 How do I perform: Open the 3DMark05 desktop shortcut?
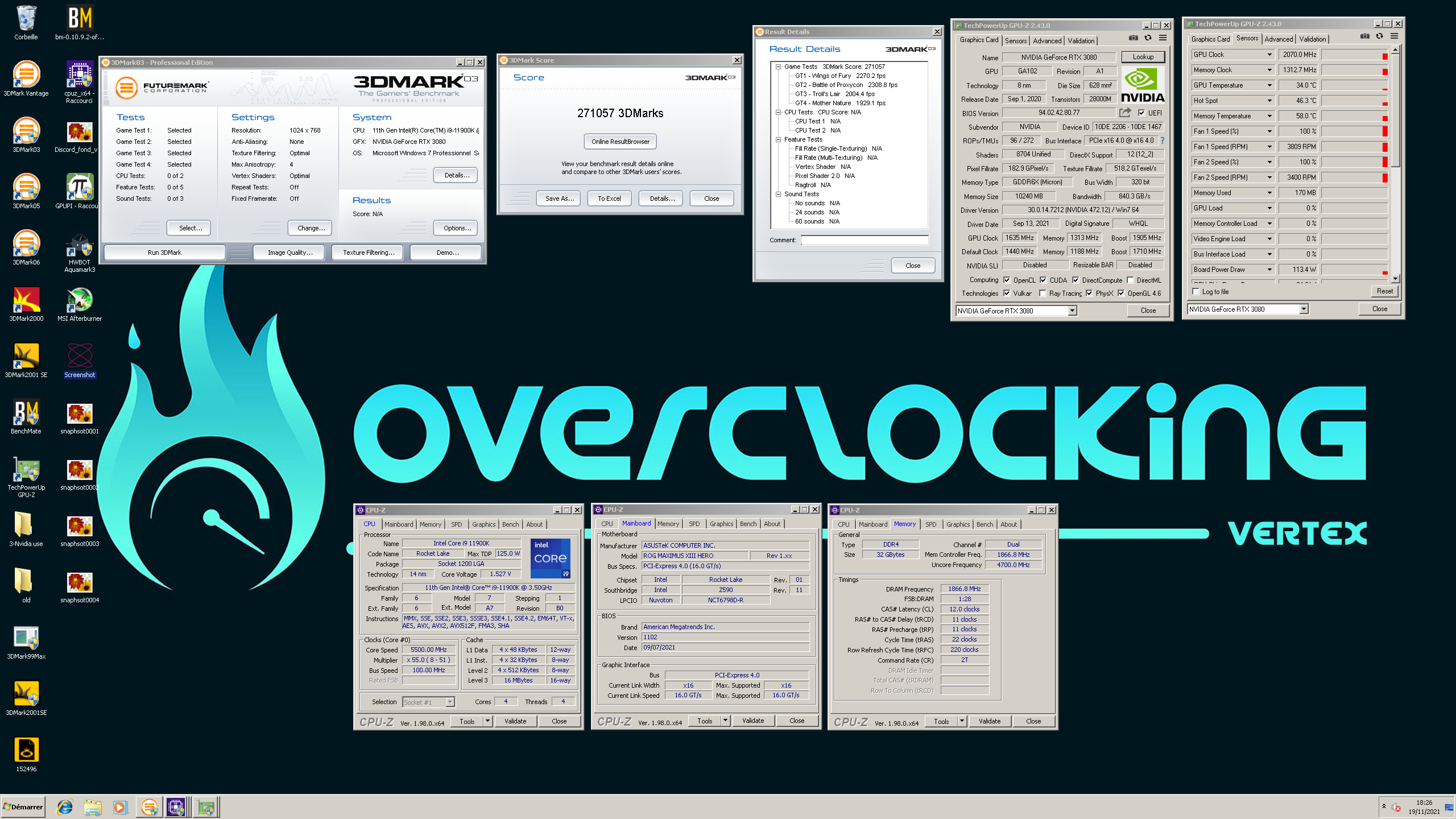tap(26, 191)
